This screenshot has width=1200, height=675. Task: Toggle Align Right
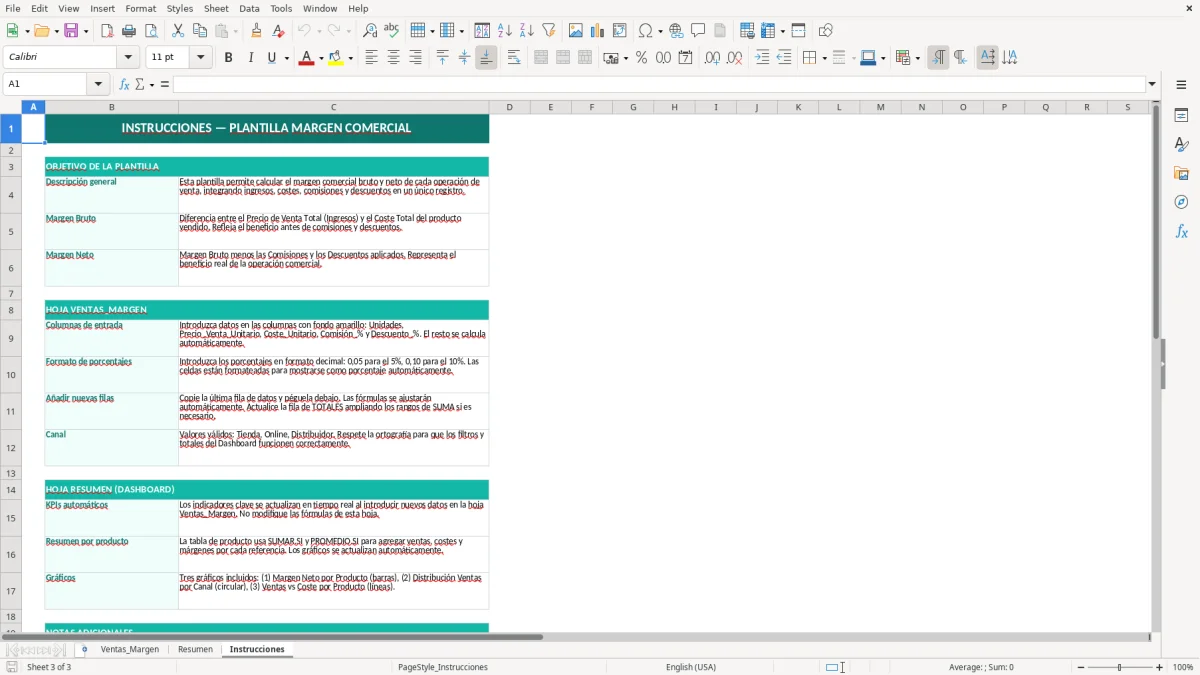(x=415, y=58)
